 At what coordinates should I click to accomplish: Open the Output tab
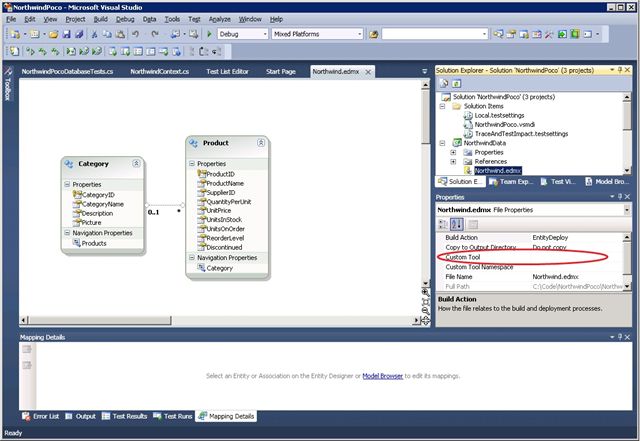point(80,416)
